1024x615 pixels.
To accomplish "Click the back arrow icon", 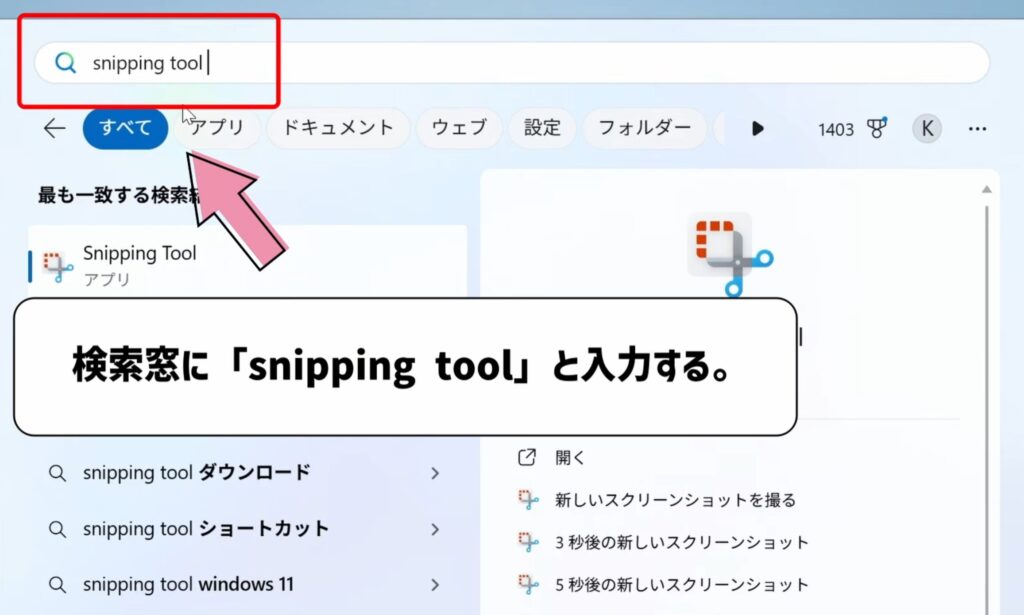I will coord(52,128).
